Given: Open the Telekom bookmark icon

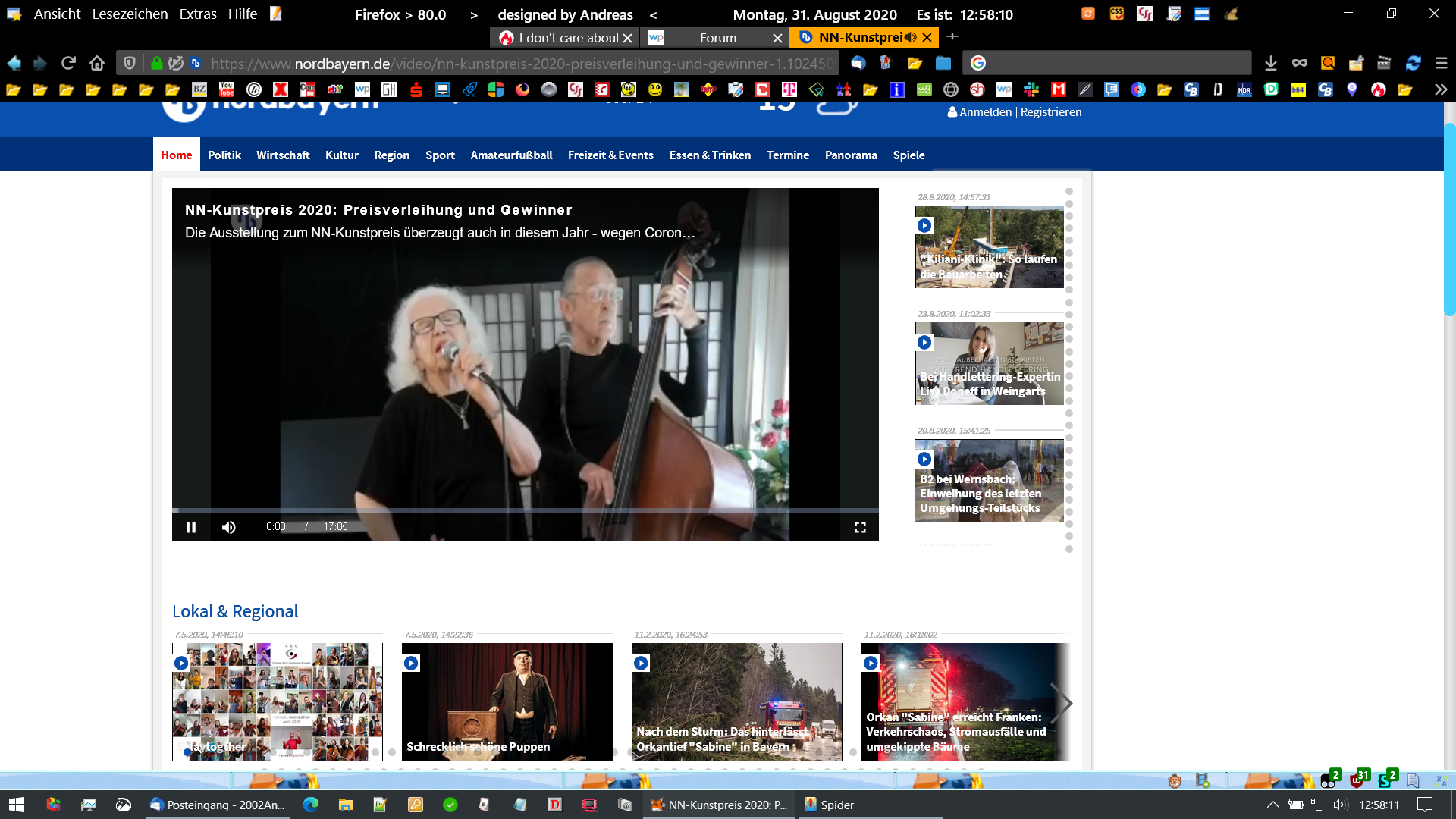Looking at the screenshot, I should [x=789, y=89].
